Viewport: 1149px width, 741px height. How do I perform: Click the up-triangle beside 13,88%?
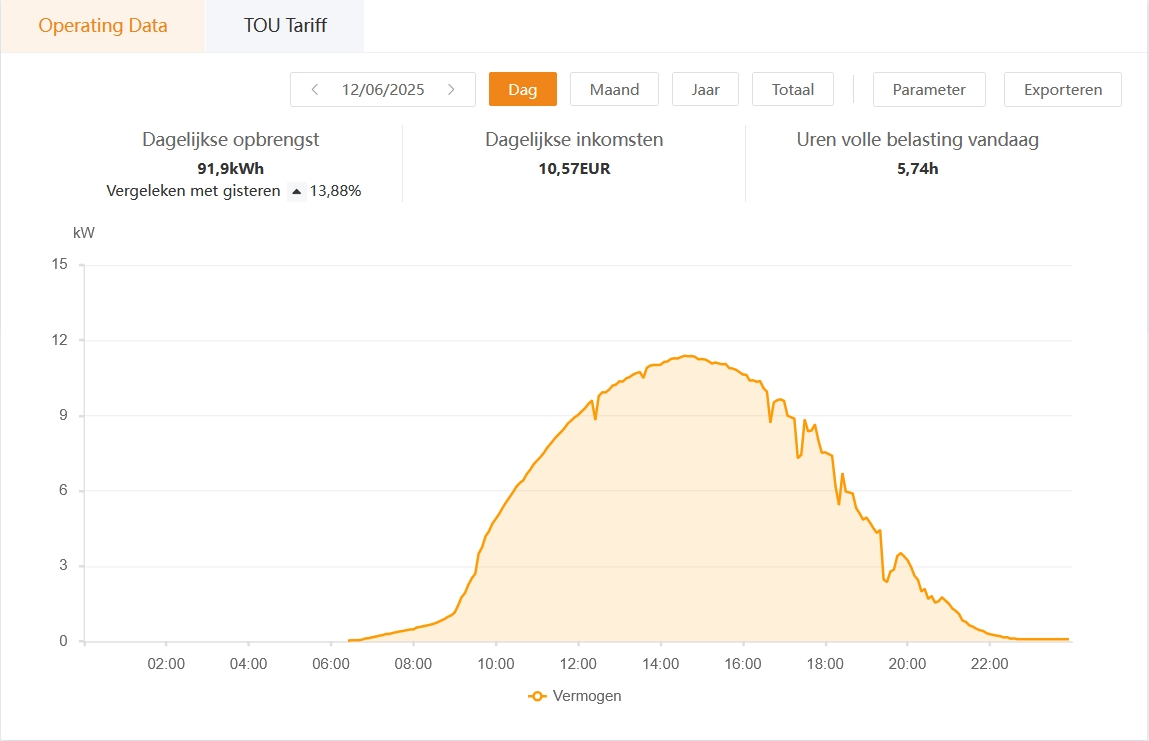pyautogui.click(x=296, y=191)
